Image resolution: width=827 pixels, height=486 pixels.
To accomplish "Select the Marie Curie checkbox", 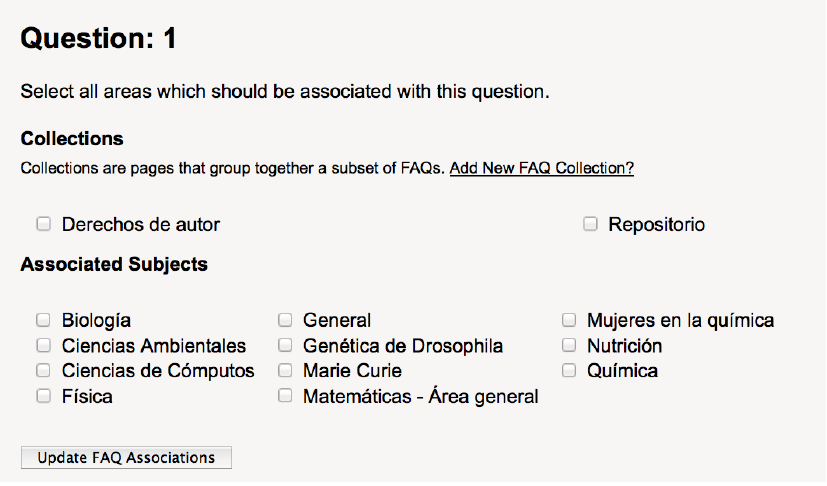I will tap(285, 370).
